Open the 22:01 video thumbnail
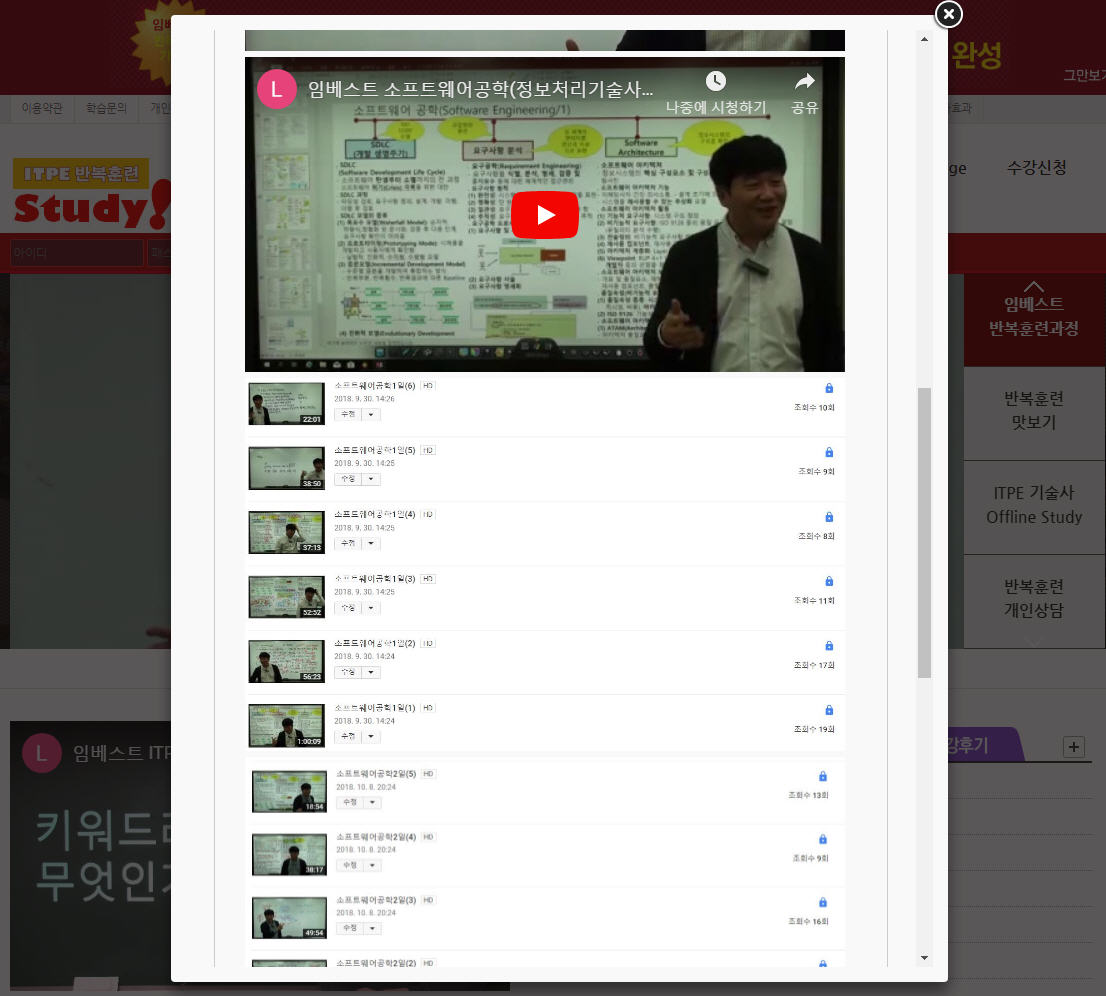Image resolution: width=1106 pixels, height=996 pixels. click(x=286, y=403)
